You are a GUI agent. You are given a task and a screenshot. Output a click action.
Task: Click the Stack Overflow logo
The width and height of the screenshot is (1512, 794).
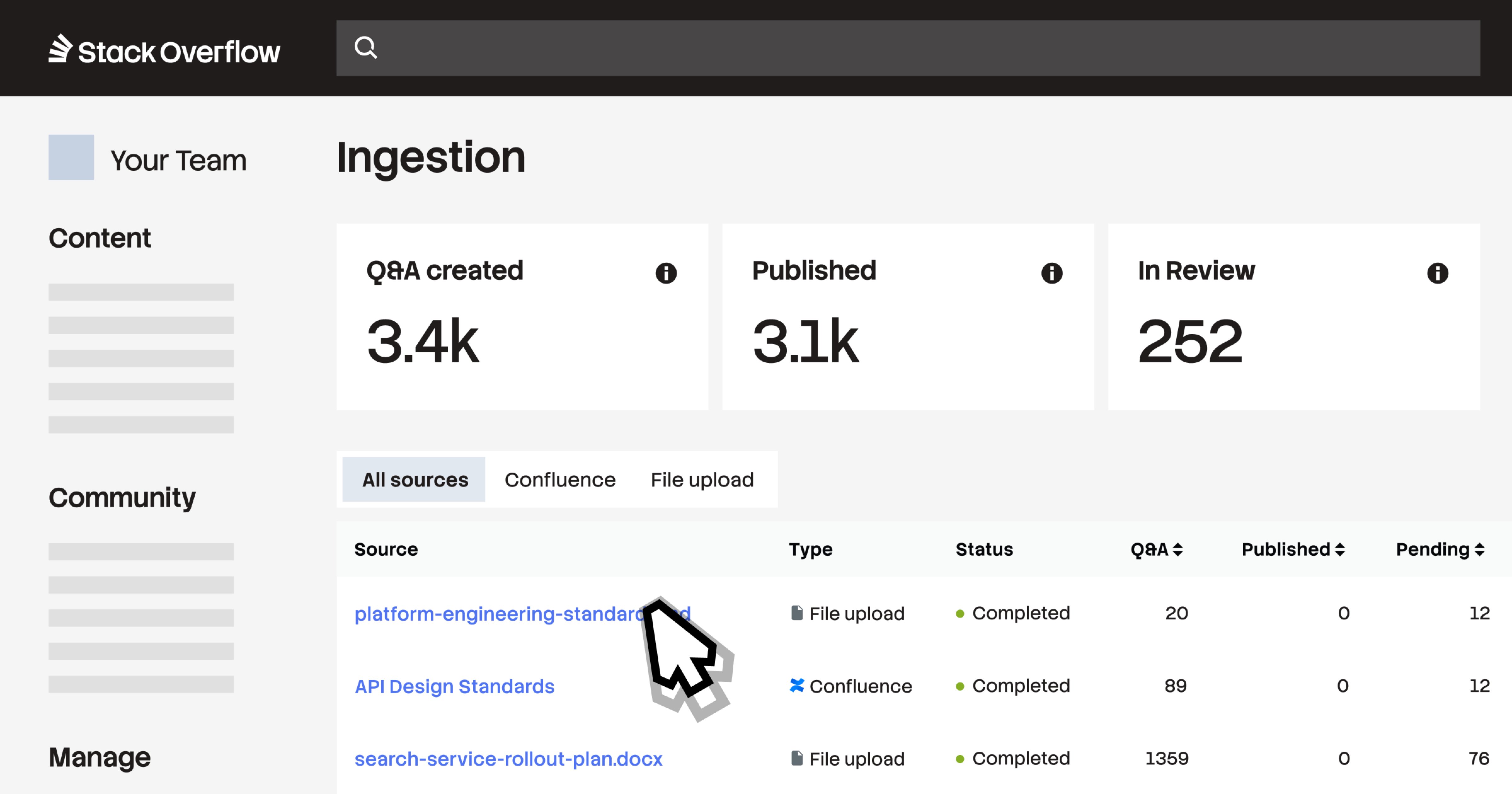point(164,50)
